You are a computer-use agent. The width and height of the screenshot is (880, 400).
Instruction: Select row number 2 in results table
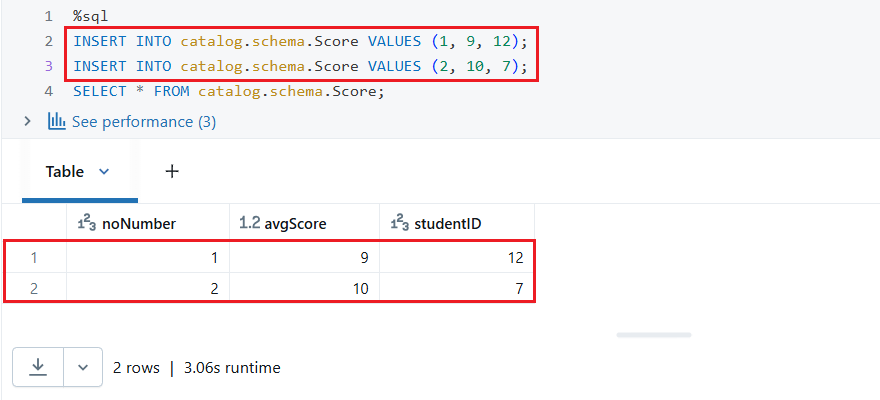[34, 289]
